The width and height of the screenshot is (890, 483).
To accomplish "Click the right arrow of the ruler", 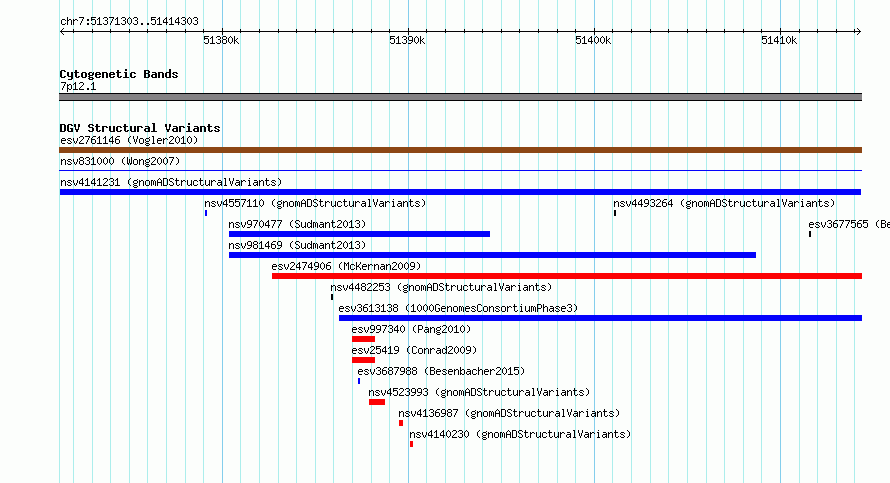I will pyautogui.click(x=858, y=31).
